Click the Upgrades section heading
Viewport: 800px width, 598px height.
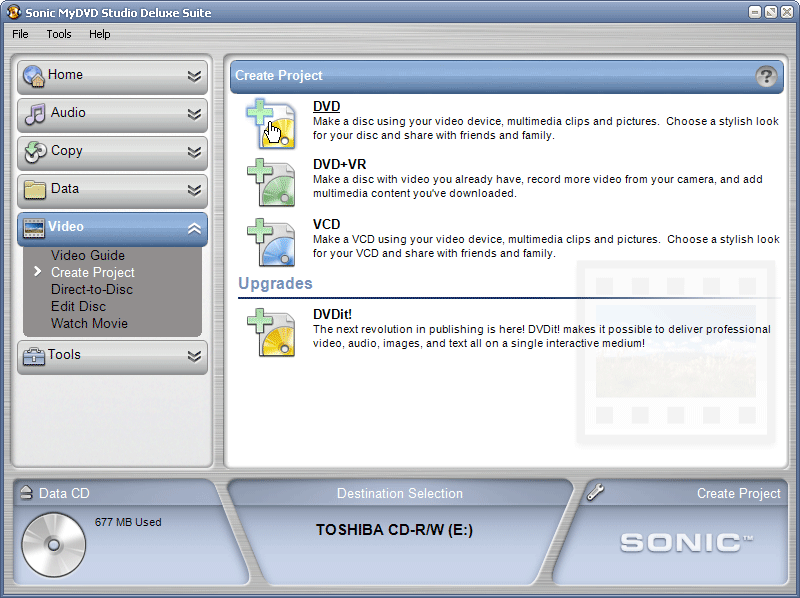(x=276, y=283)
